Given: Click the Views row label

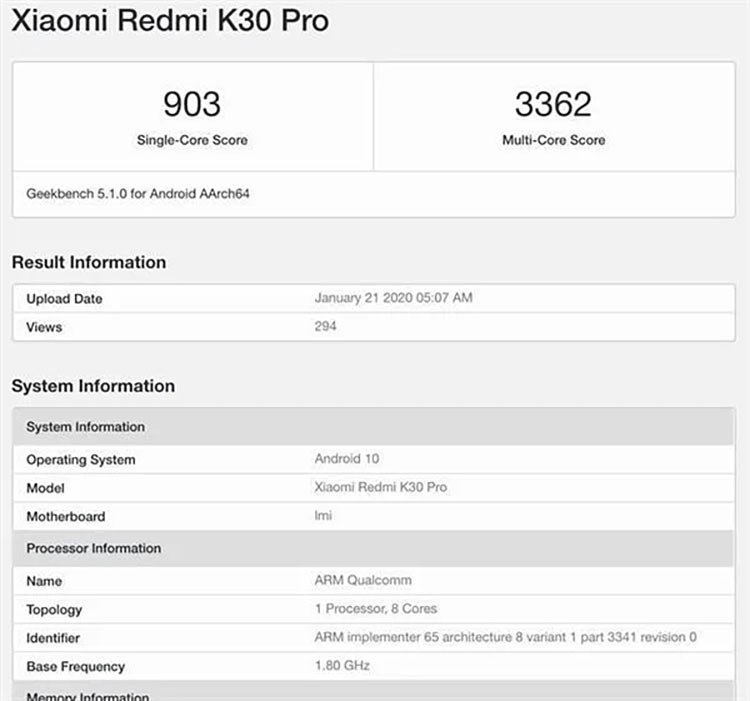Looking at the screenshot, I should tap(44, 328).
